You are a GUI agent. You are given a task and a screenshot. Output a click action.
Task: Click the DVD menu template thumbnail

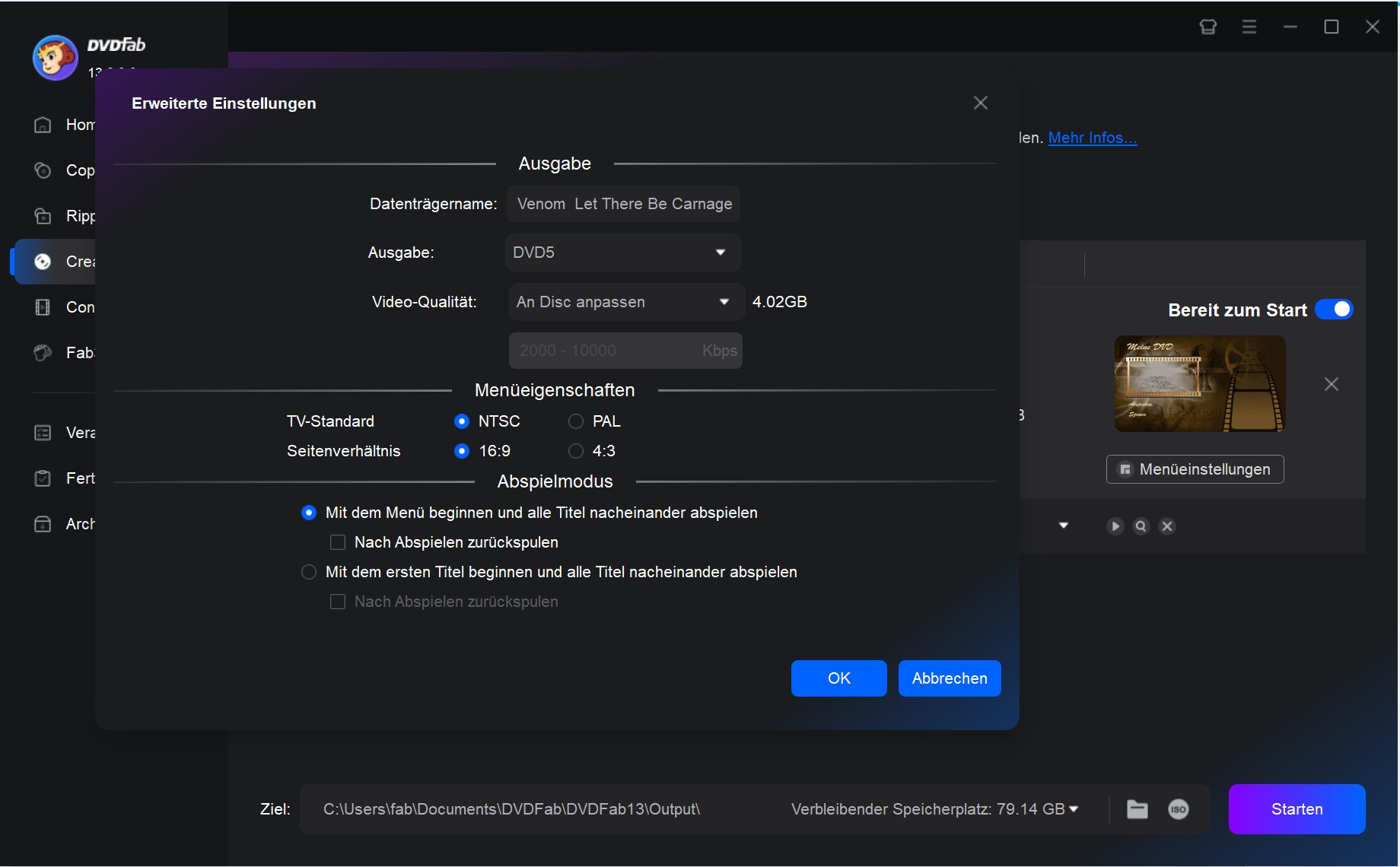tap(1200, 384)
